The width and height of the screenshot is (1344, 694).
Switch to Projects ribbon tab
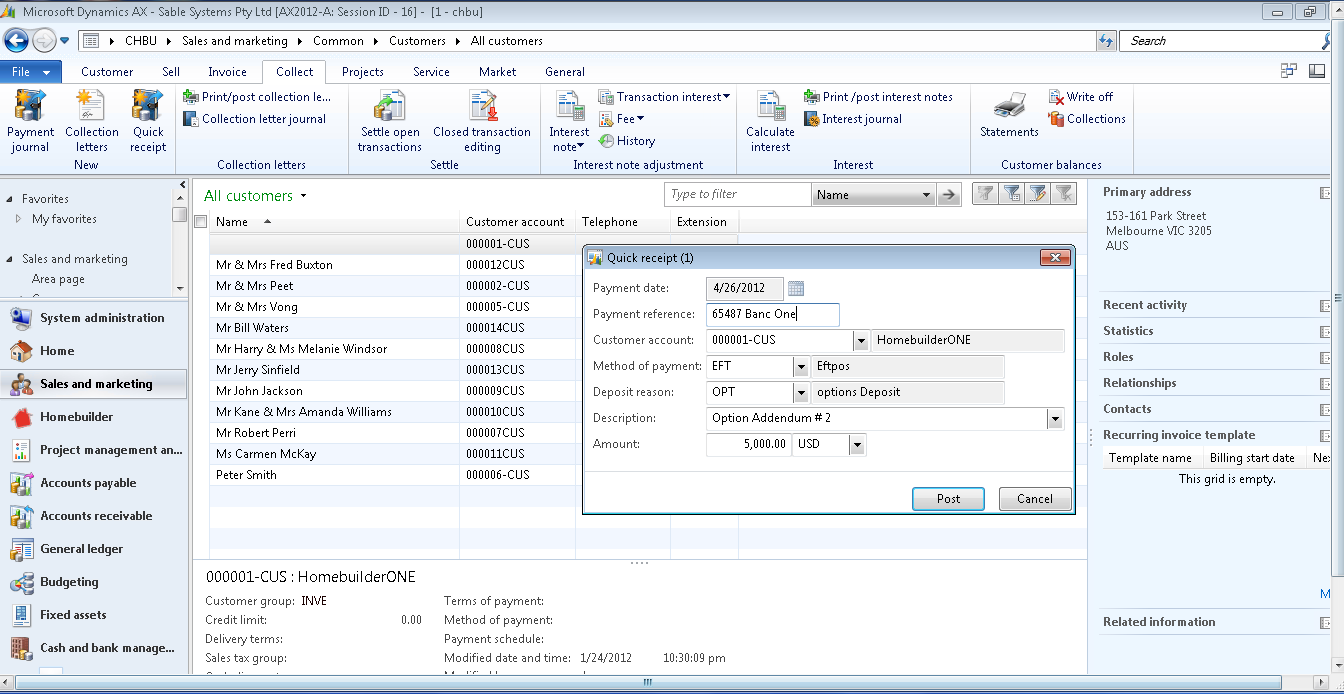coord(363,72)
